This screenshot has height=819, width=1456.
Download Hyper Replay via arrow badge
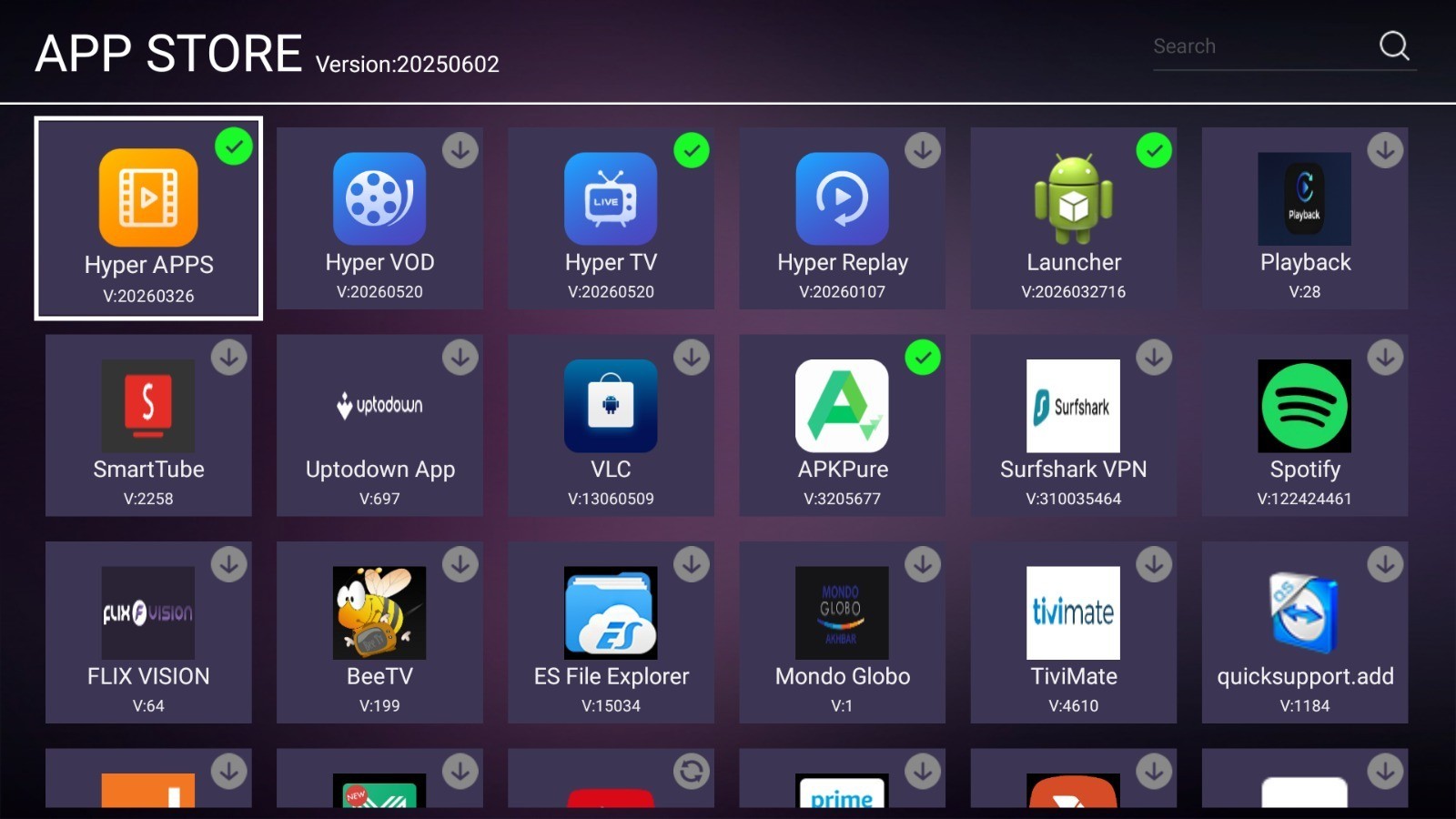tap(923, 150)
